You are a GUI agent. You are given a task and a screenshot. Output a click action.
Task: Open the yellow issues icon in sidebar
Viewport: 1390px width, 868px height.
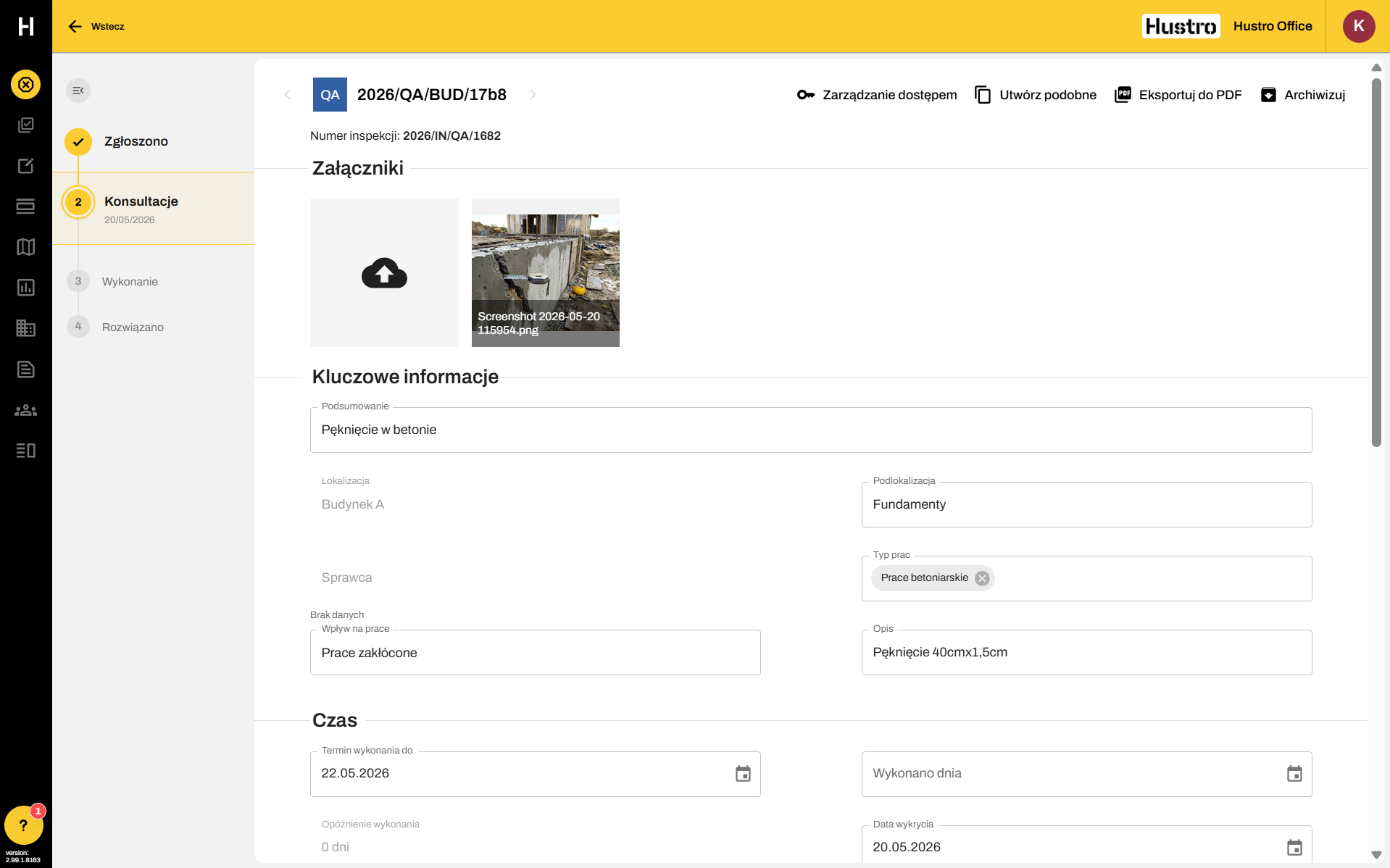[x=26, y=85]
